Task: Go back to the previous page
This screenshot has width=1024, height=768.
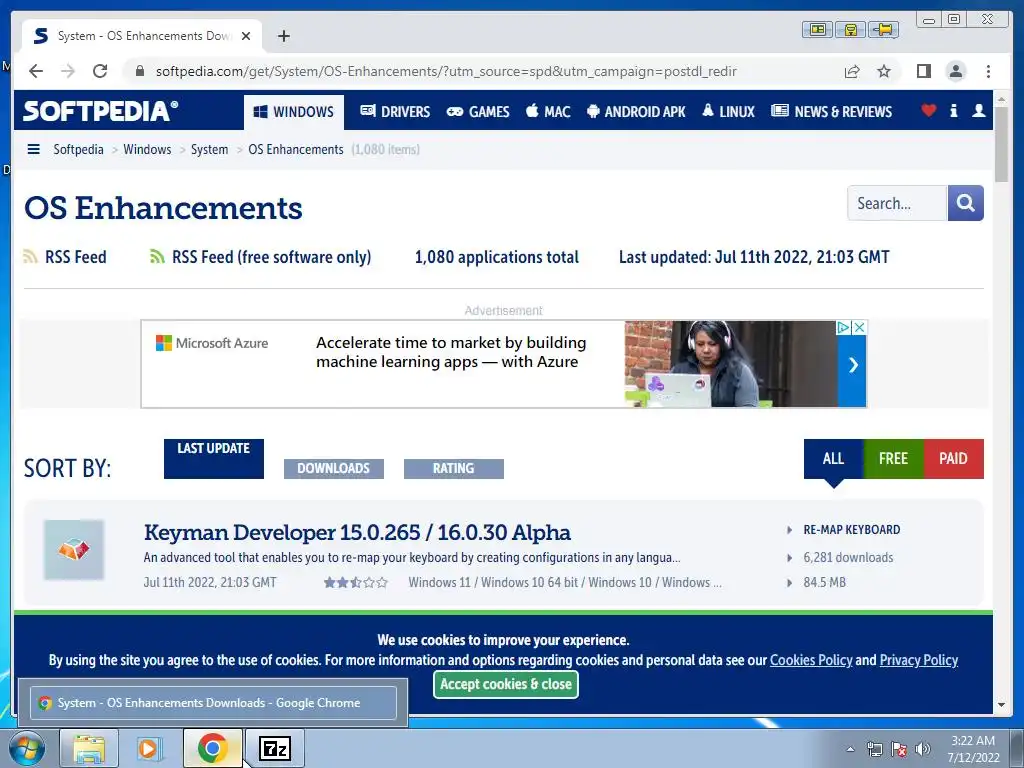Action: coord(36,71)
